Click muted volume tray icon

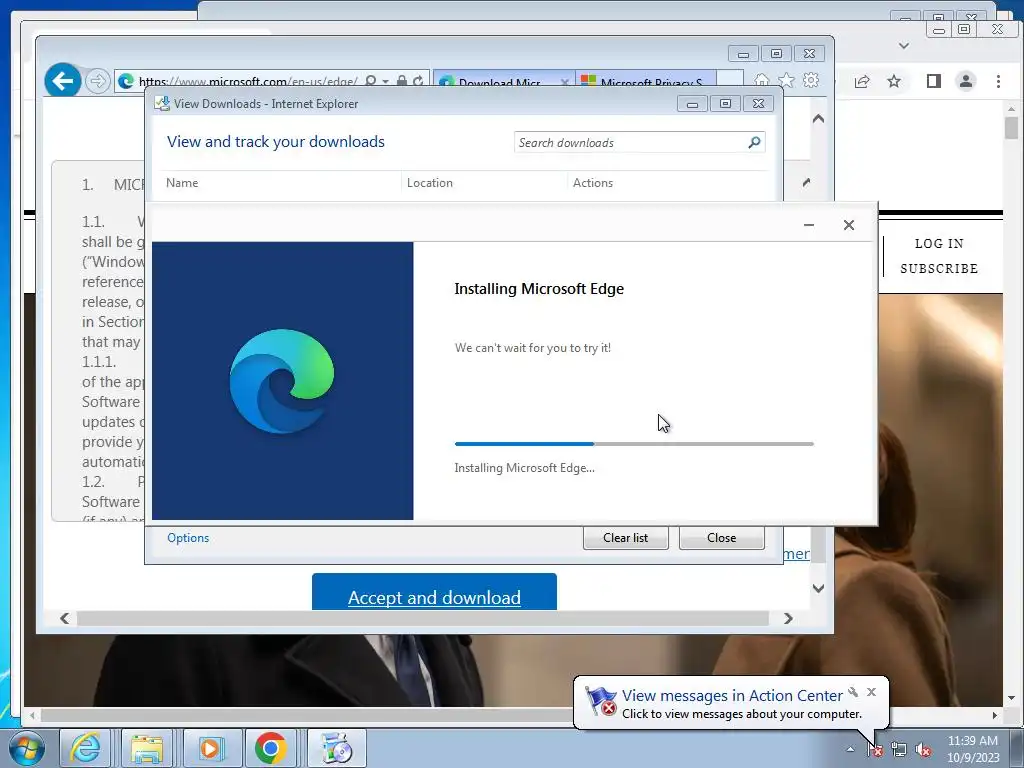click(x=923, y=750)
